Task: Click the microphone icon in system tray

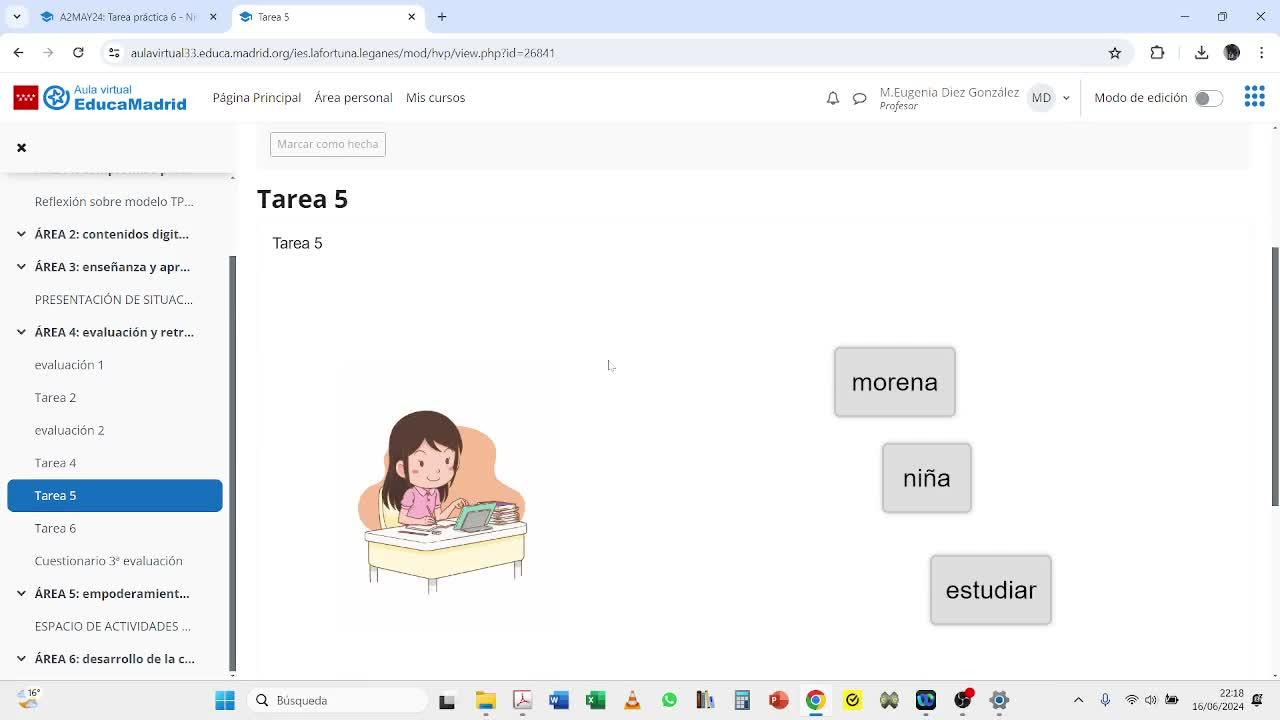Action: coord(1105,700)
